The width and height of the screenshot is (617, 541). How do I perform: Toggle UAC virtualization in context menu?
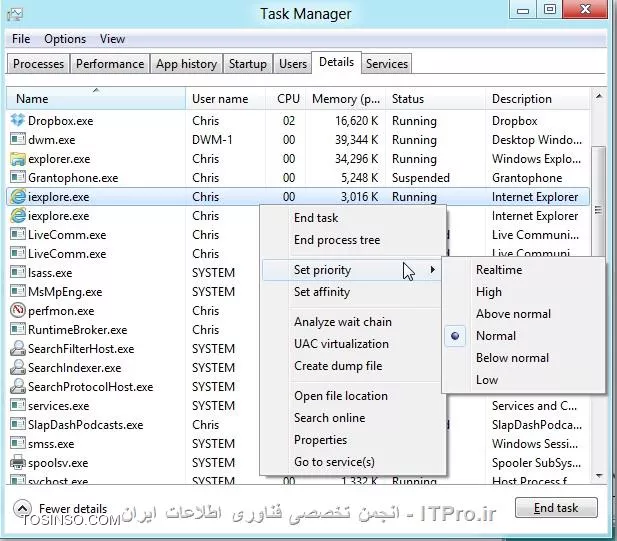click(x=341, y=343)
